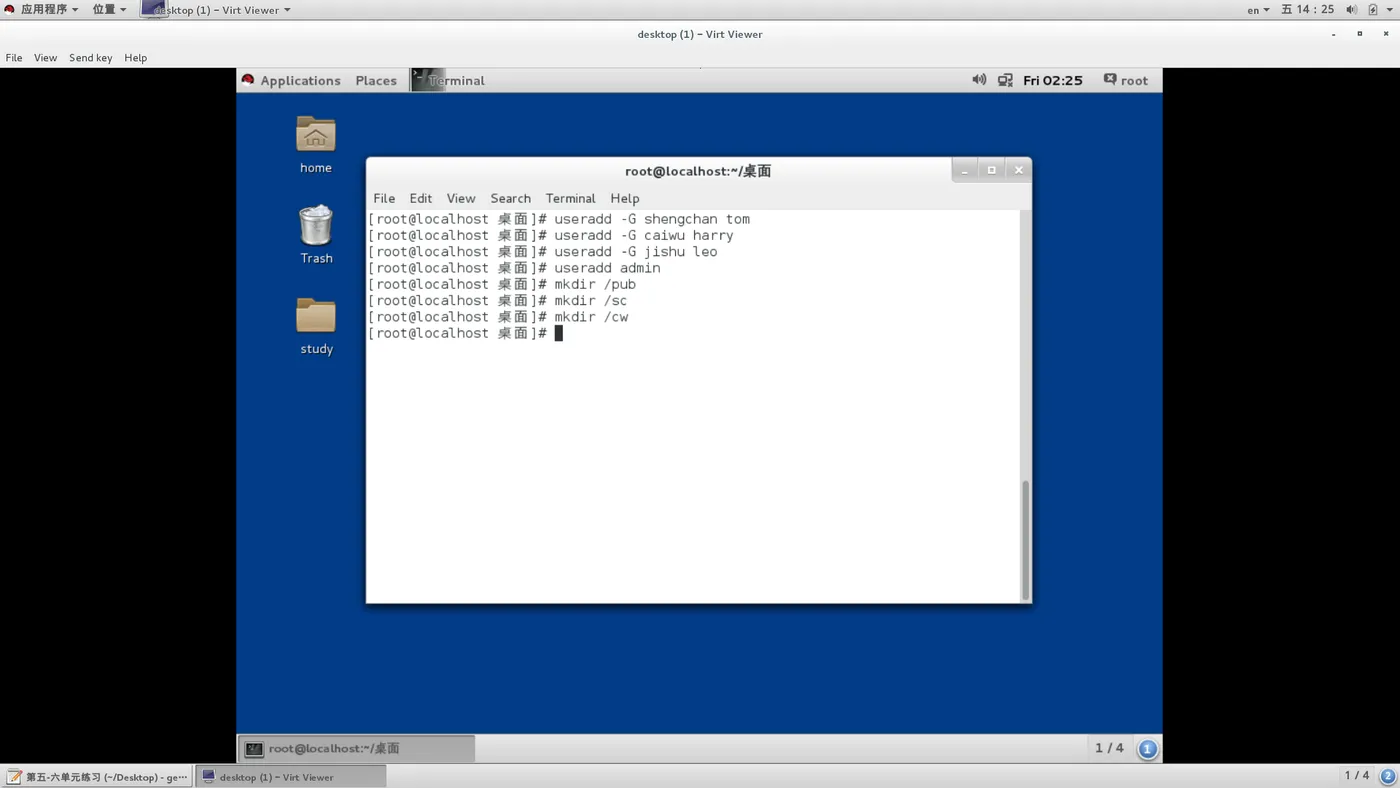
Task: Minimize the terminal window
Action: pyautogui.click(x=964, y=170)
